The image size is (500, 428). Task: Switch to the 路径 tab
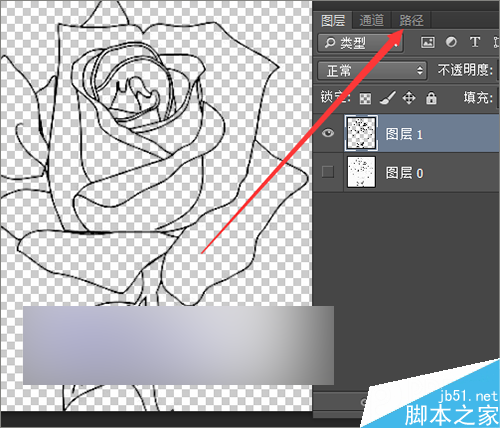(x=411, y=21)
